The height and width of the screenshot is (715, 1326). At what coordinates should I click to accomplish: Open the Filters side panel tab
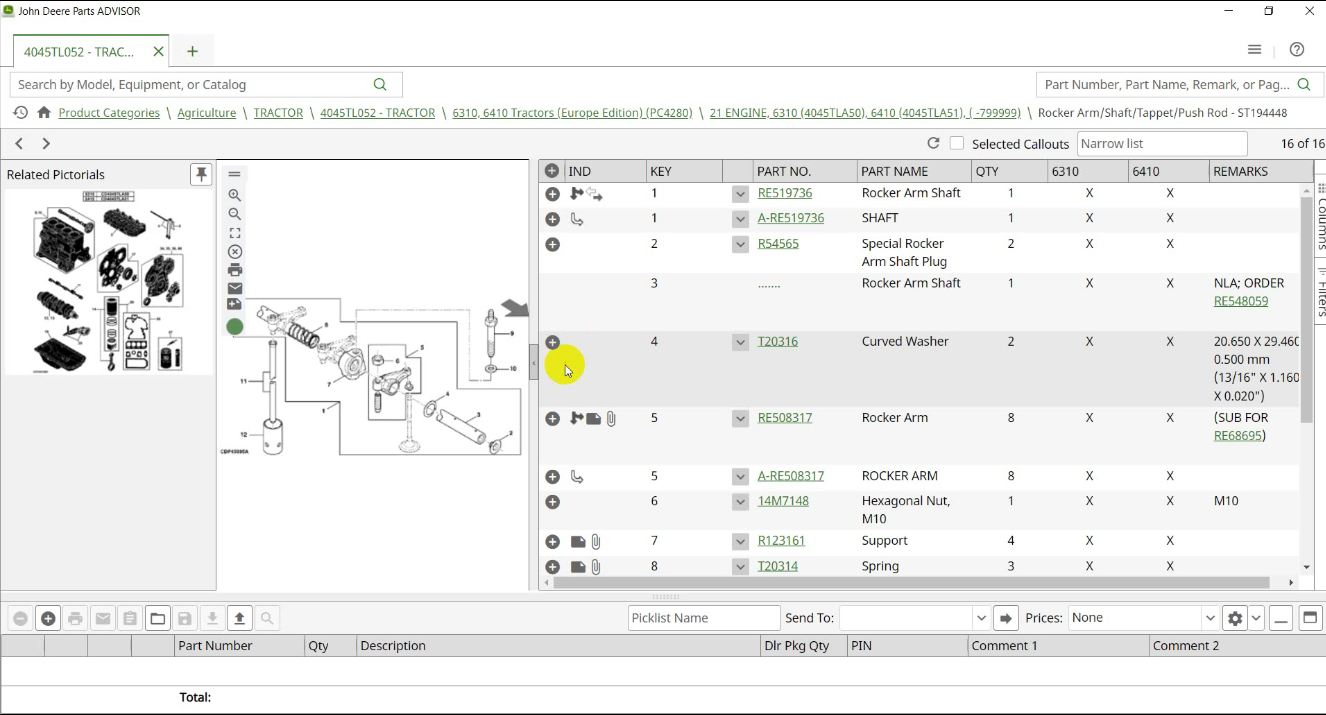[1321, 290]
